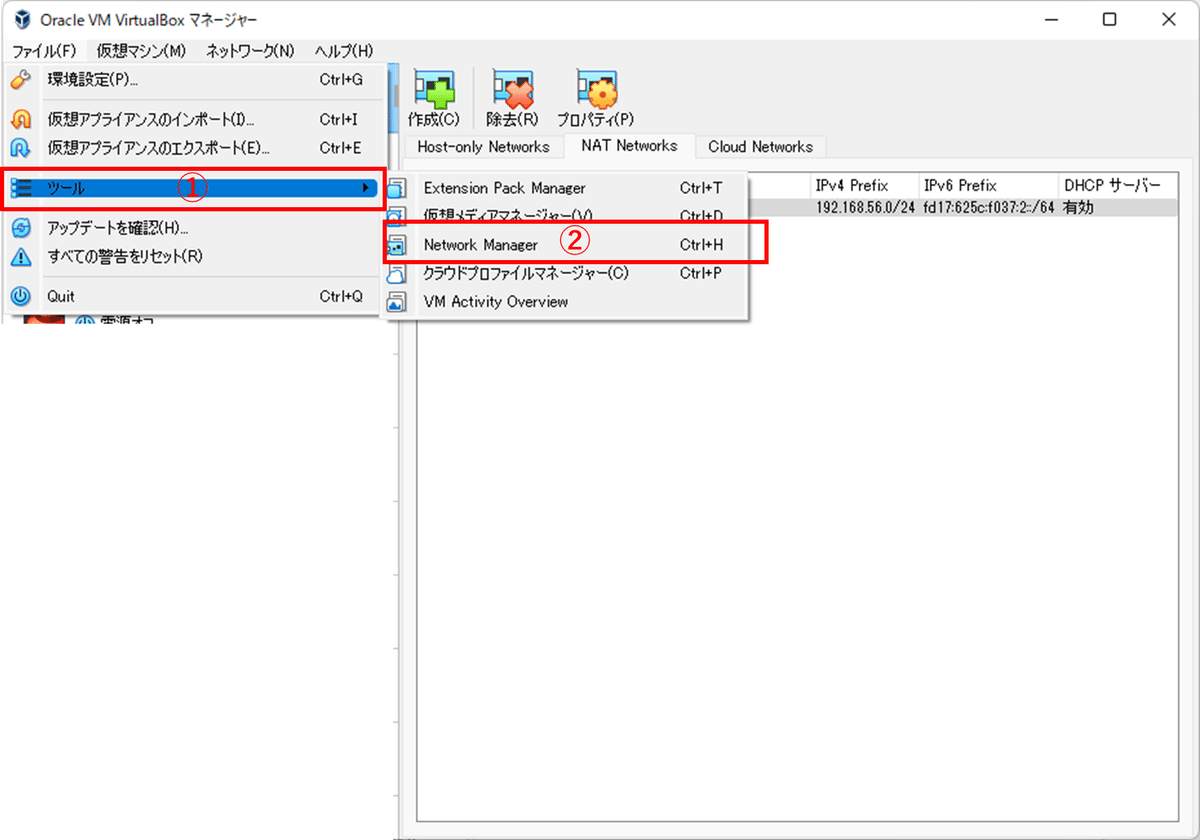Click the 有効 DHCP status cell
The width and height of the screenshot is (1200, 840).
[x=1118, y=207]
